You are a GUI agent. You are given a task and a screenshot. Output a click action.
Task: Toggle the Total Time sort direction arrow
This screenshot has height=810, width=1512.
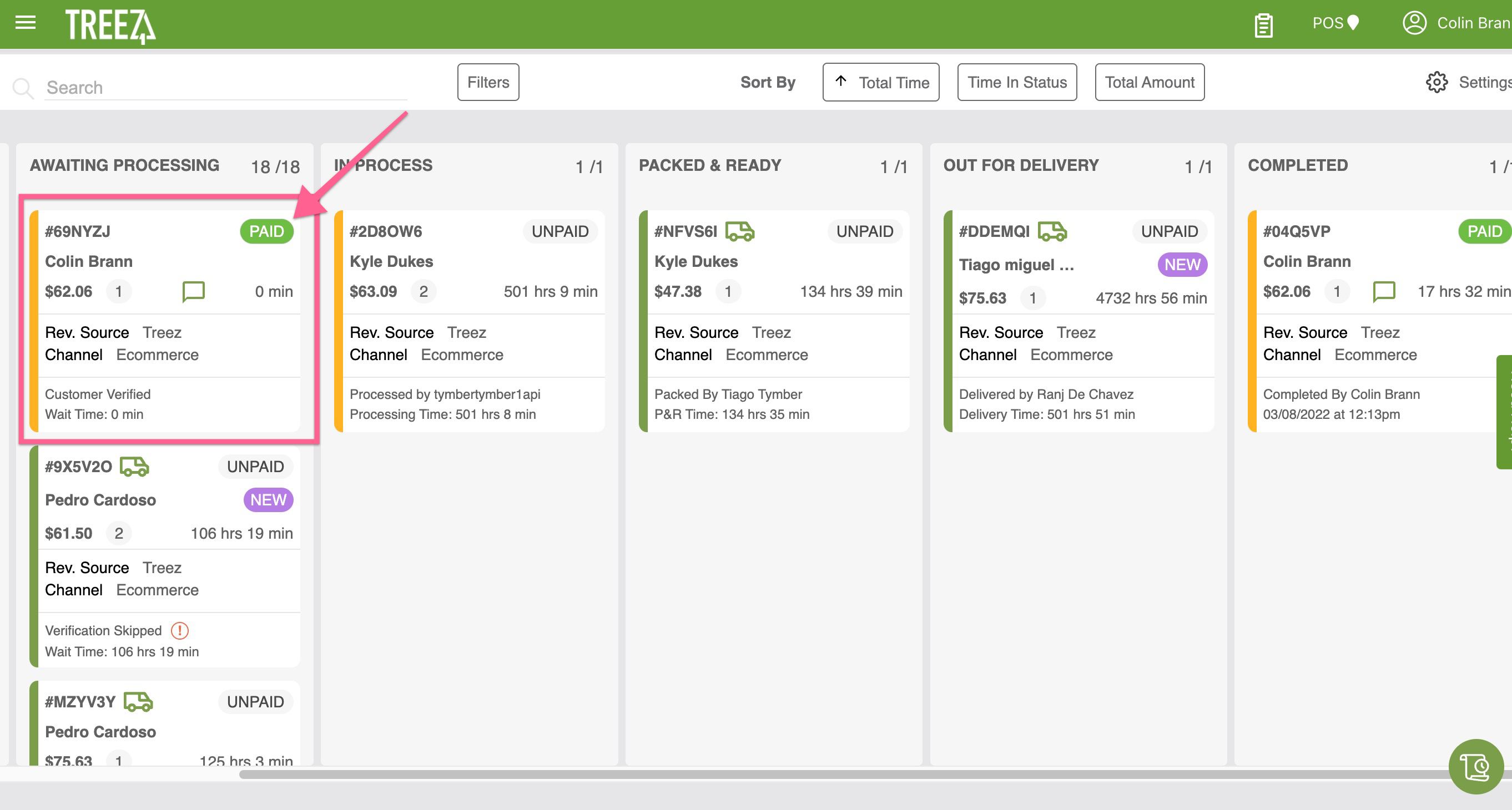coord(841,82)
